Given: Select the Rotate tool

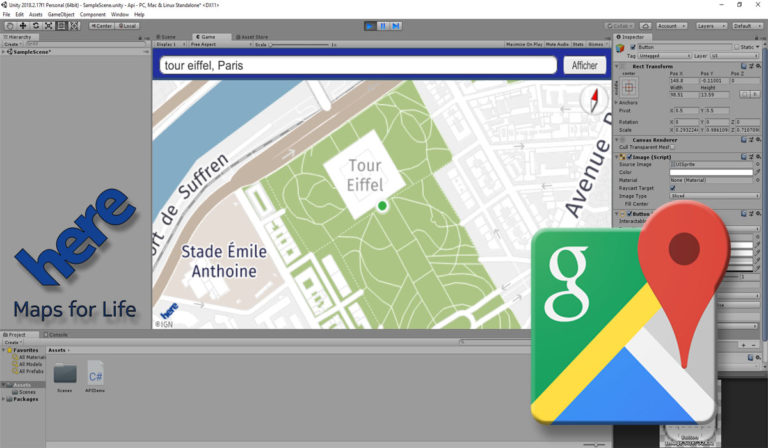Looking at the screenshot, I should [36, 26].
